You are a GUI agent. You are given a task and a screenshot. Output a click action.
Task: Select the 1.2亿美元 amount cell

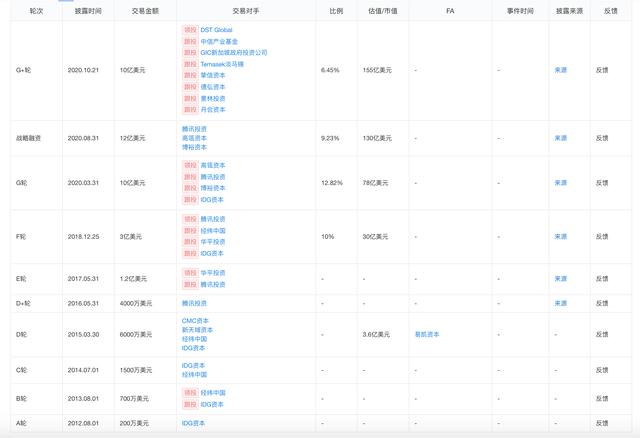click(133, 278)
